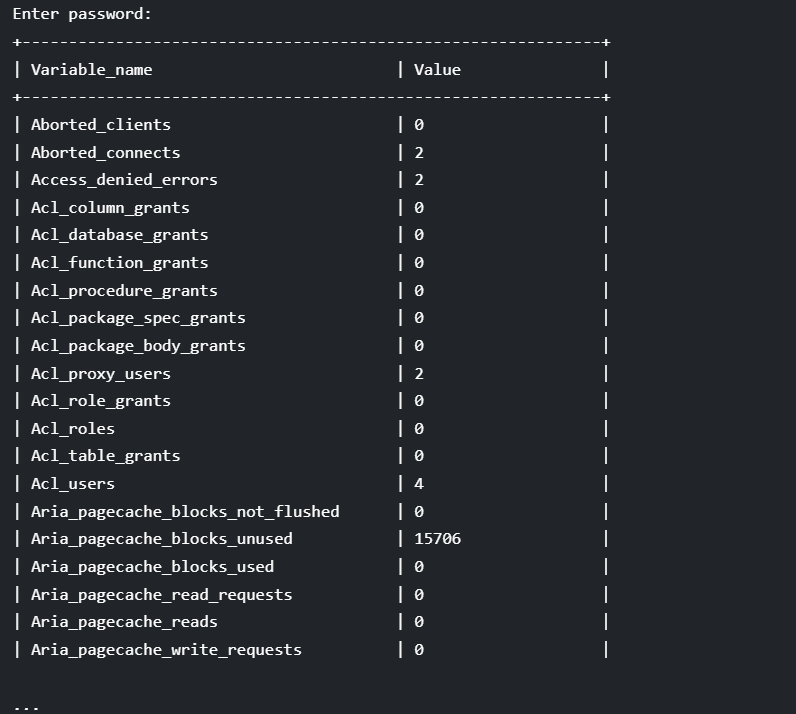The image size is (796, 714).
Task: Click the value 15706 for blocks_unused
Action: [438, 539]
